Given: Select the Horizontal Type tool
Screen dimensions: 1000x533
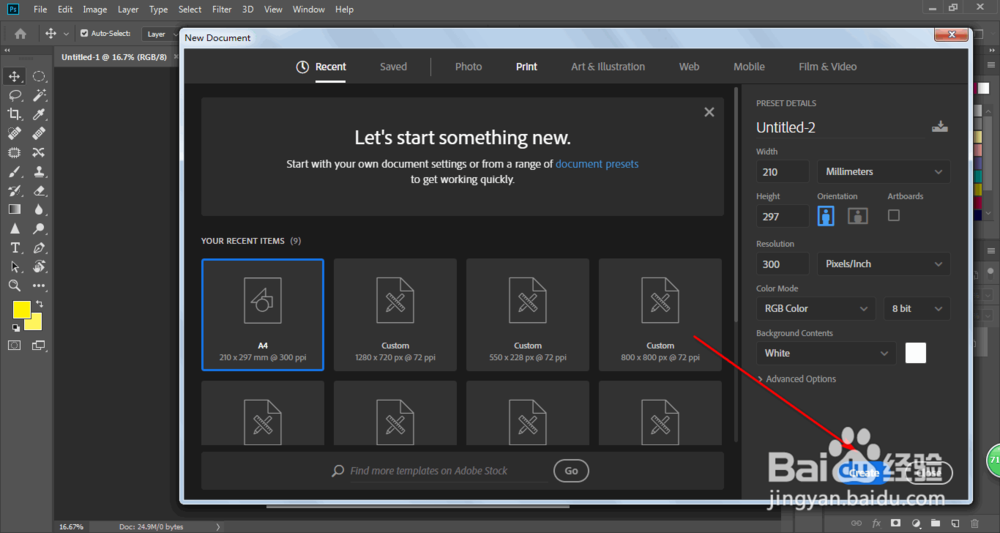Looking at the screenshot, I should [x=14, y=247].
